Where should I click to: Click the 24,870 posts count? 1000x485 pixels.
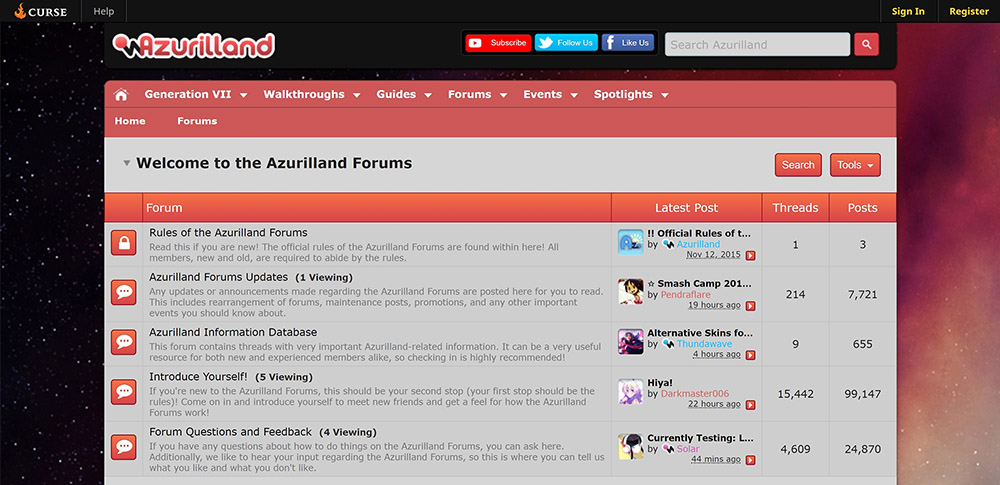point(862,449)
